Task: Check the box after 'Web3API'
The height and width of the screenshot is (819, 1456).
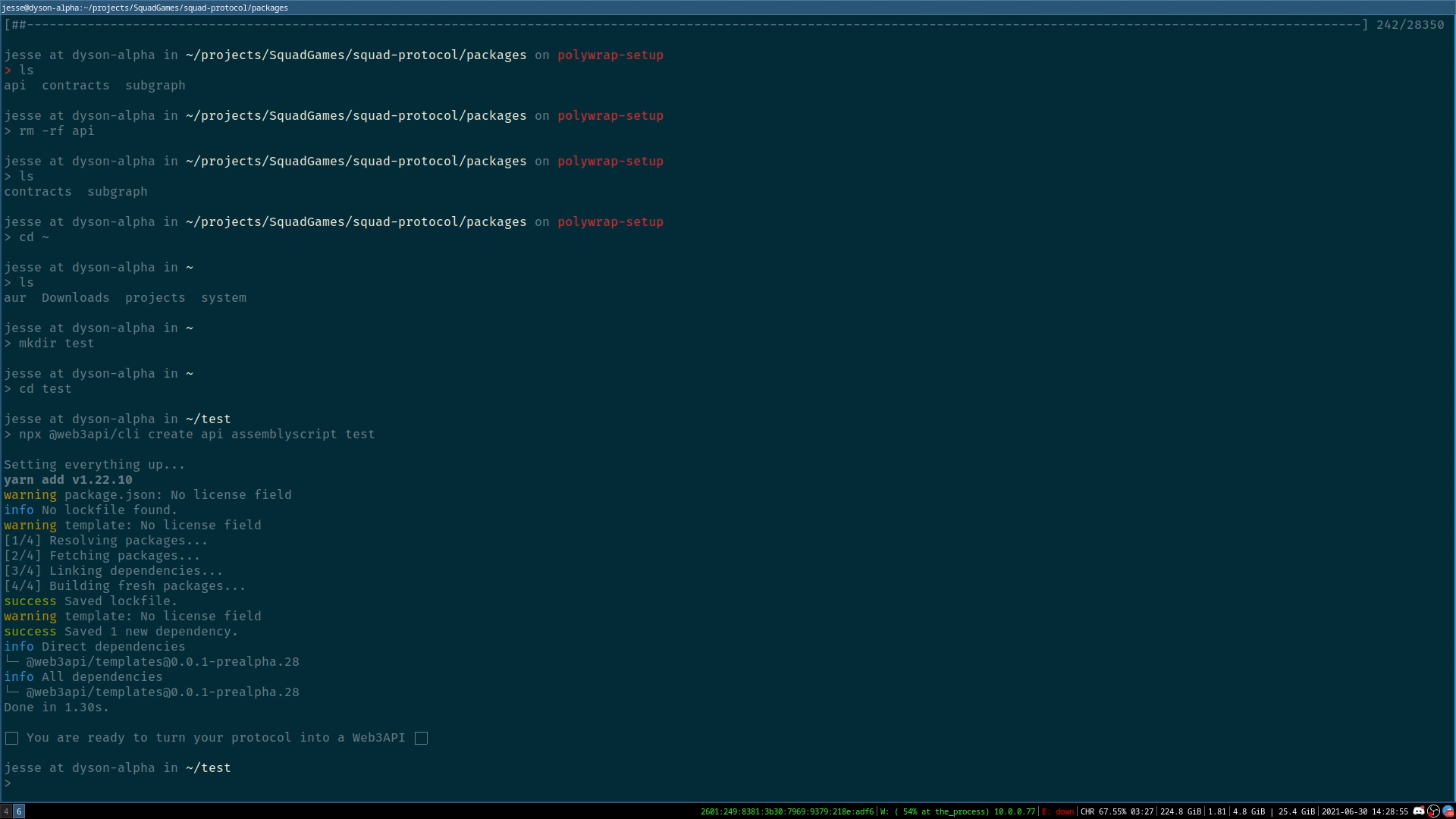Action: [x=422, y=737]
